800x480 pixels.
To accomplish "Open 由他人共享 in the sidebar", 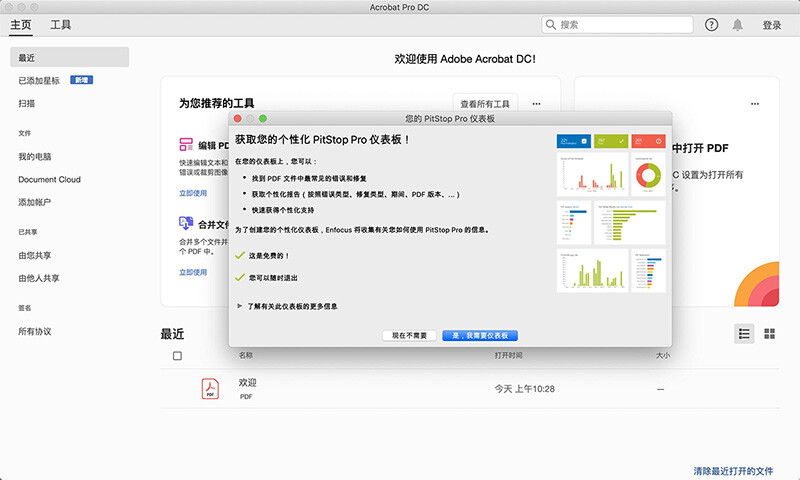I will 39,278.
